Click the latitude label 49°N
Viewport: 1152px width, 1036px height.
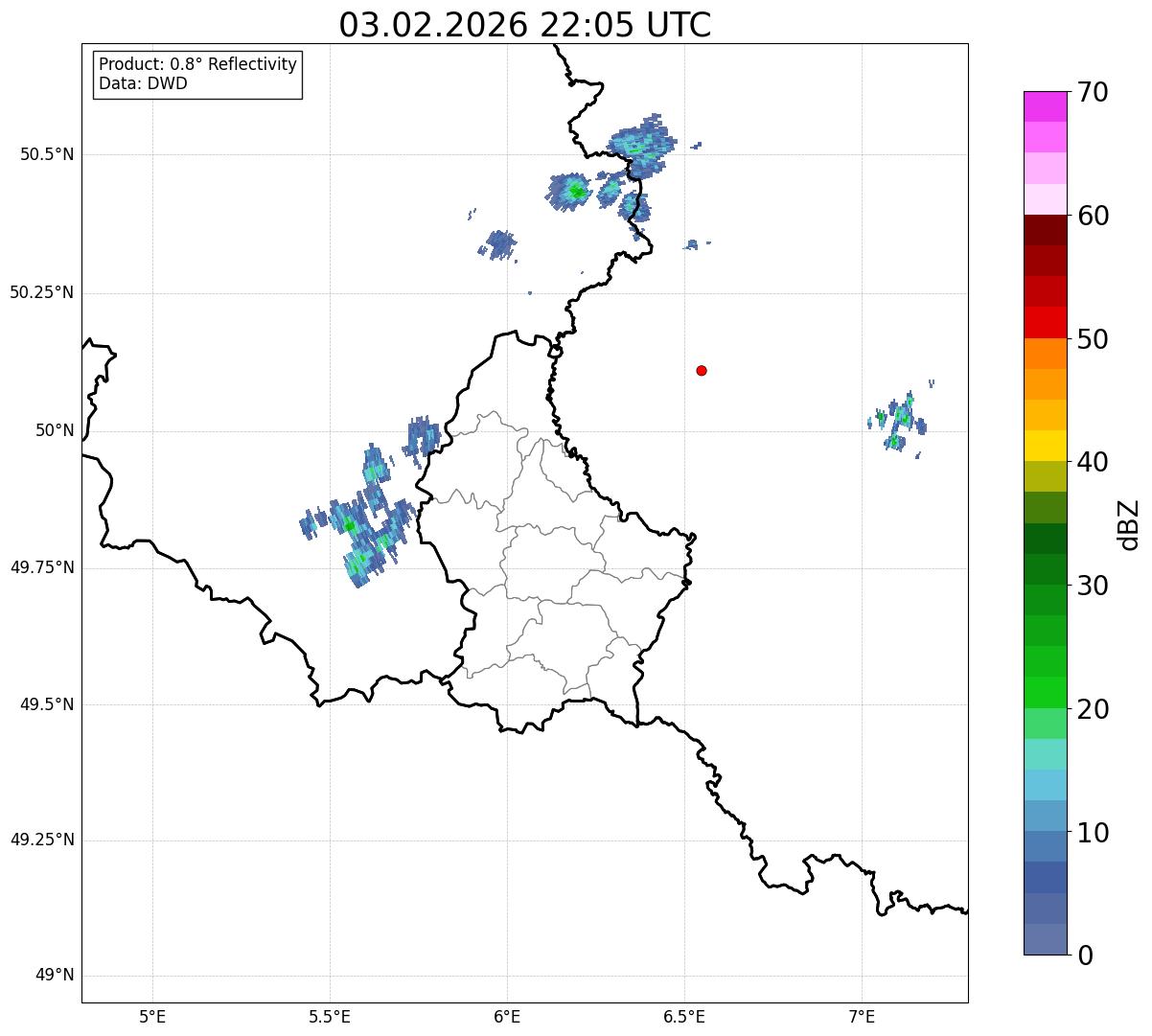click(55, 976)
